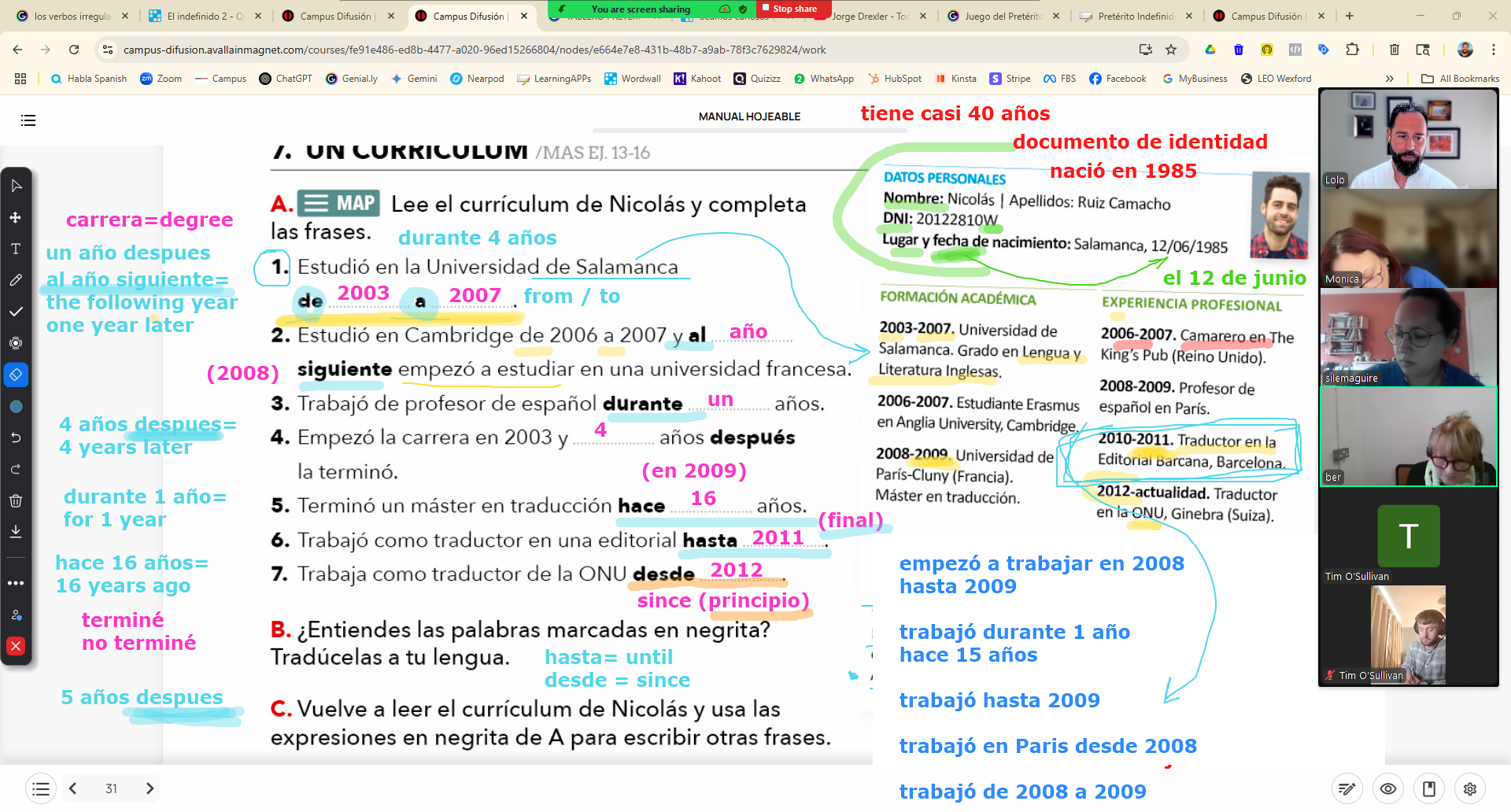Redo the annotation
1511x812 pixels.
click(x=16, y=469)
